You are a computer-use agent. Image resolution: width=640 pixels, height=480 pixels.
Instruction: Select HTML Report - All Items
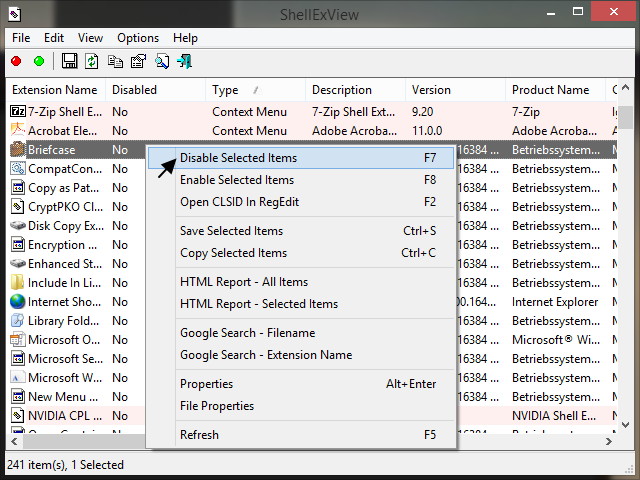(x=301, y=282)
